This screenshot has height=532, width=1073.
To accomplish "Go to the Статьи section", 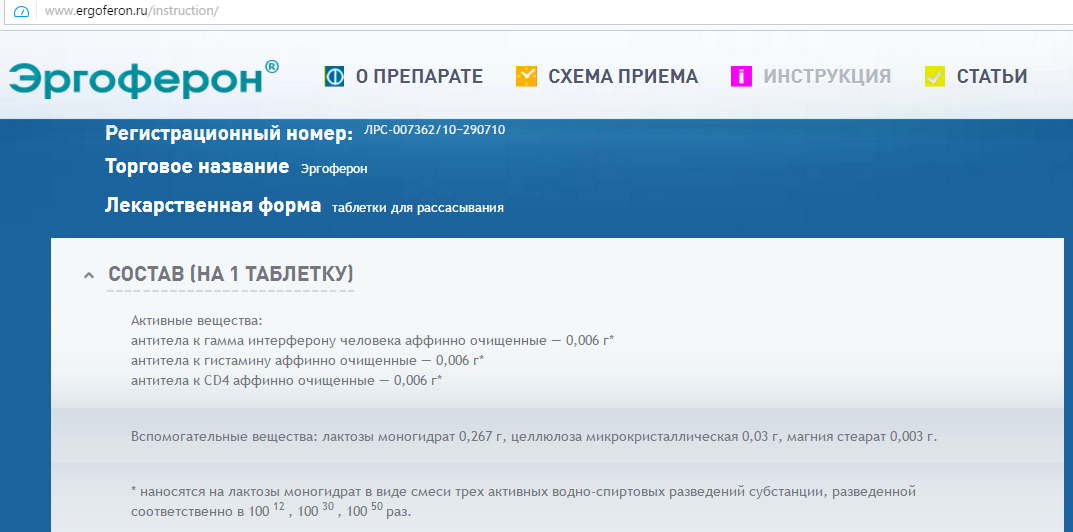I will click(x=991, y=77).
